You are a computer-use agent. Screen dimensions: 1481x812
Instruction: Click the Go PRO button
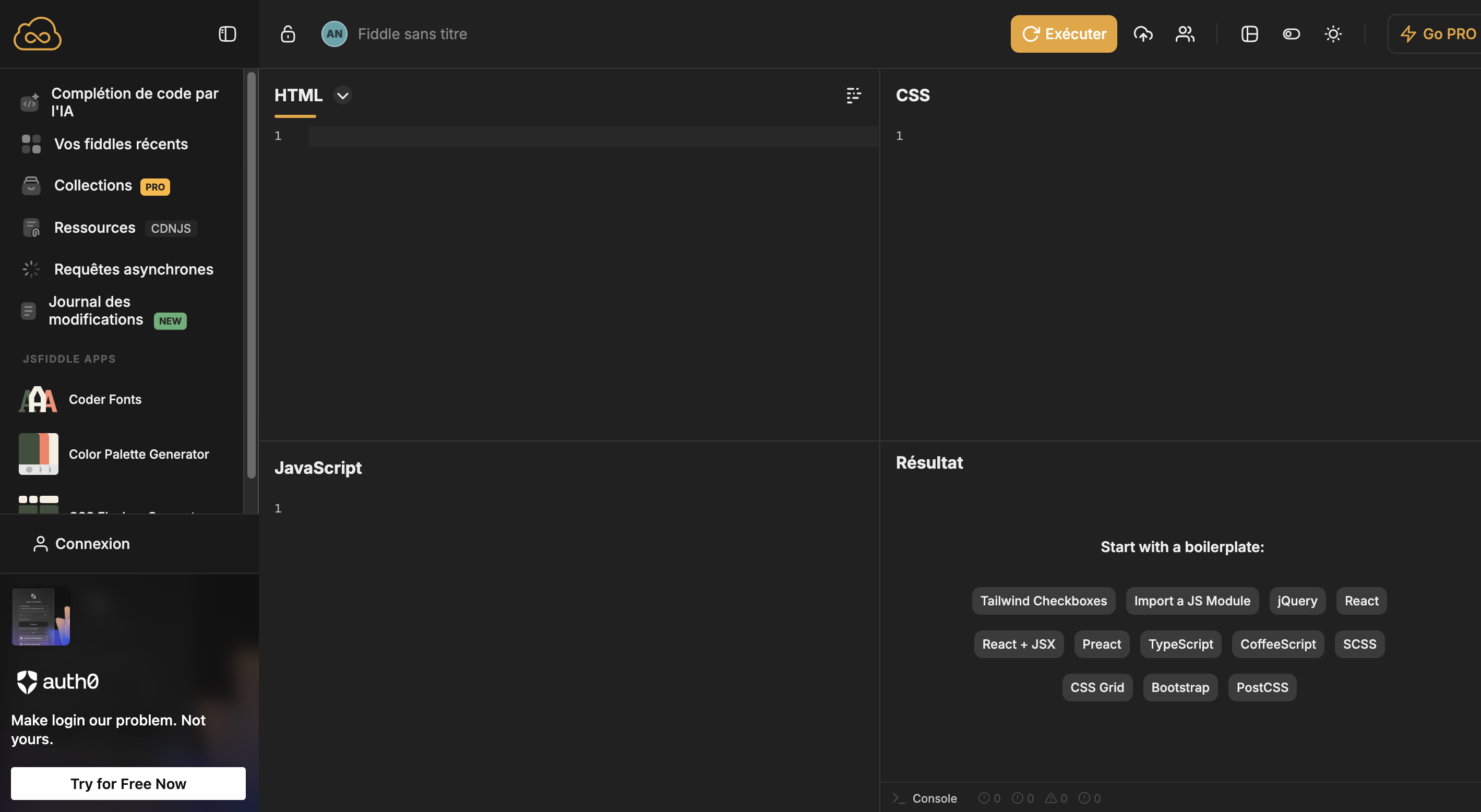click(x=1437, y=34)
